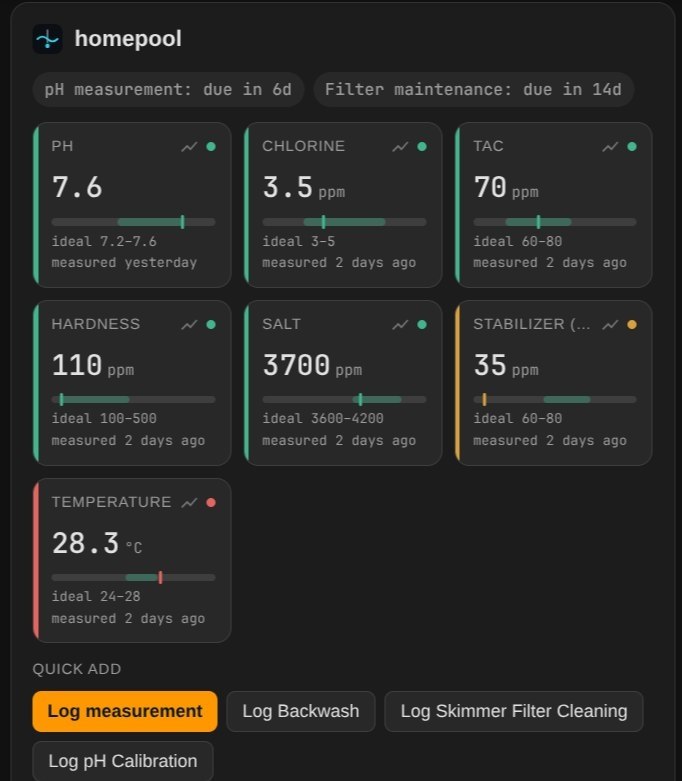Click Log Skimmer Filter Cleaning button
Screen dimensions: 682x781
514,711
